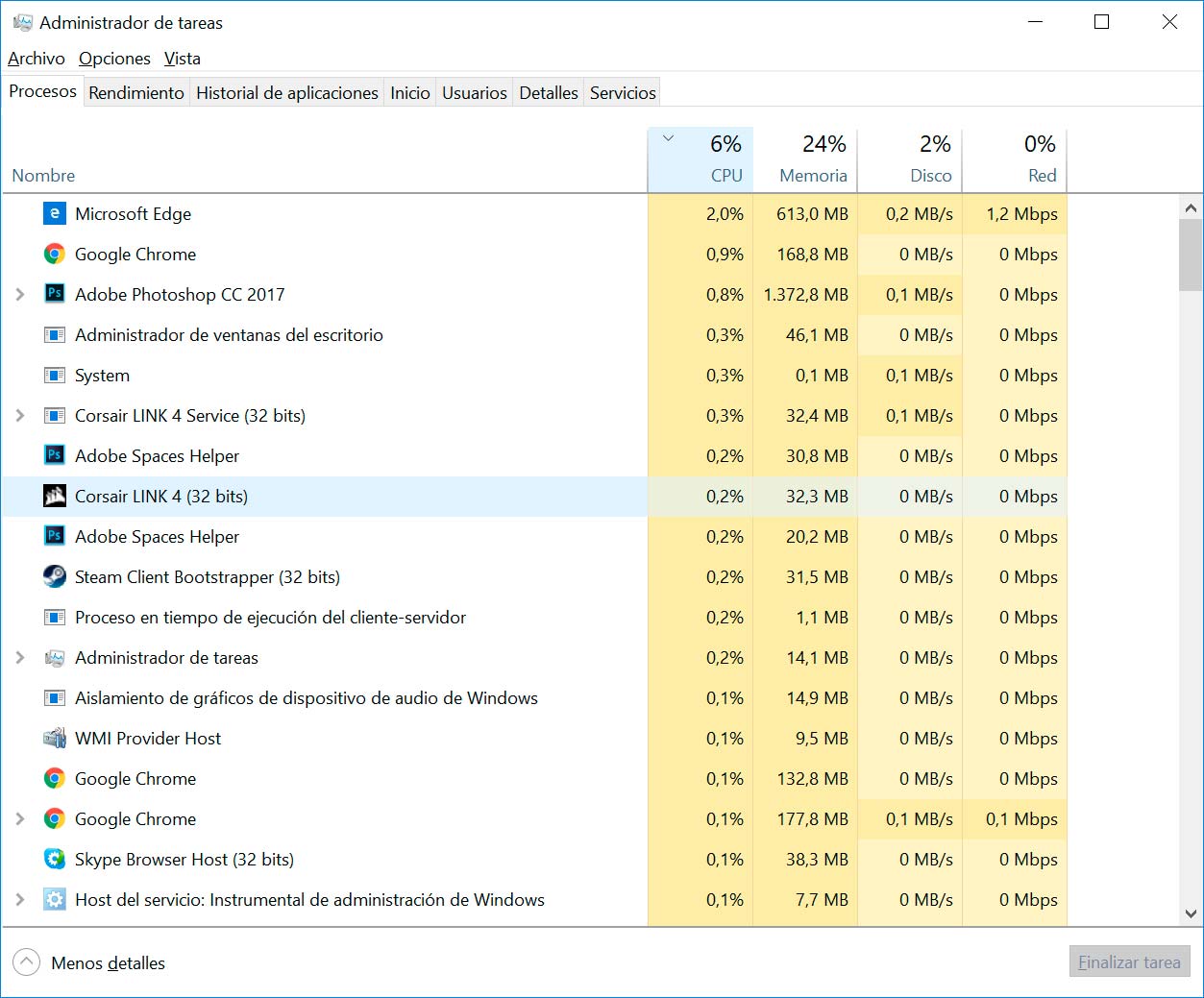
Task: Click the Proceso en tiempo de ejecución icon
Action: (x=55, y=617)
